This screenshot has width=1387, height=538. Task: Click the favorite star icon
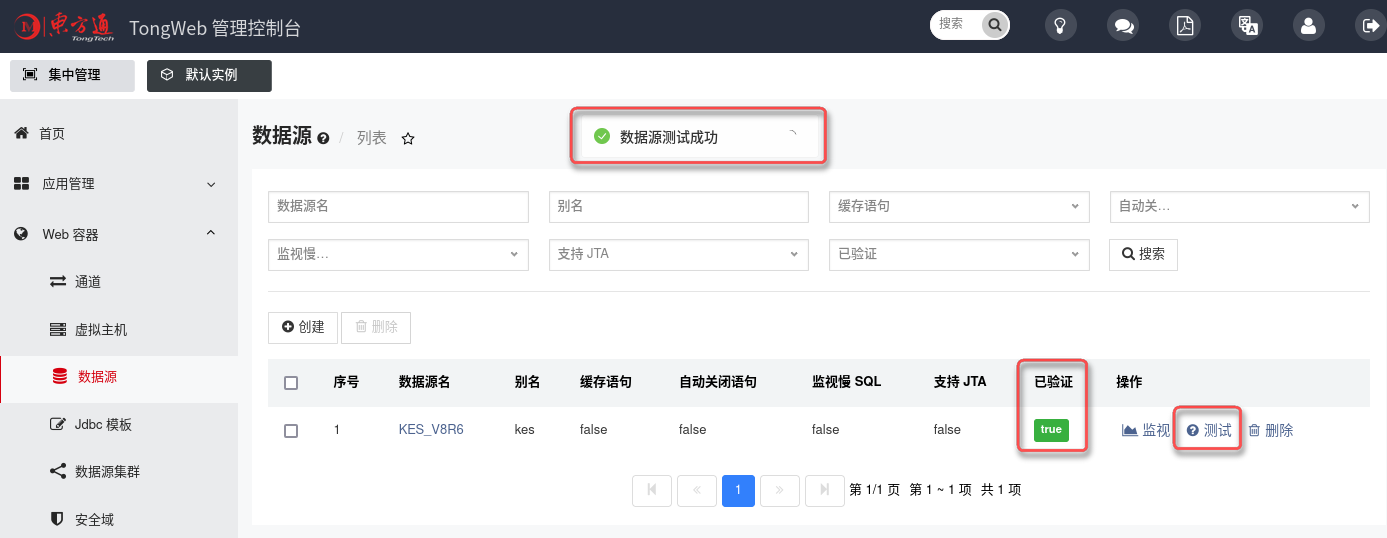[x=408, y=139]
